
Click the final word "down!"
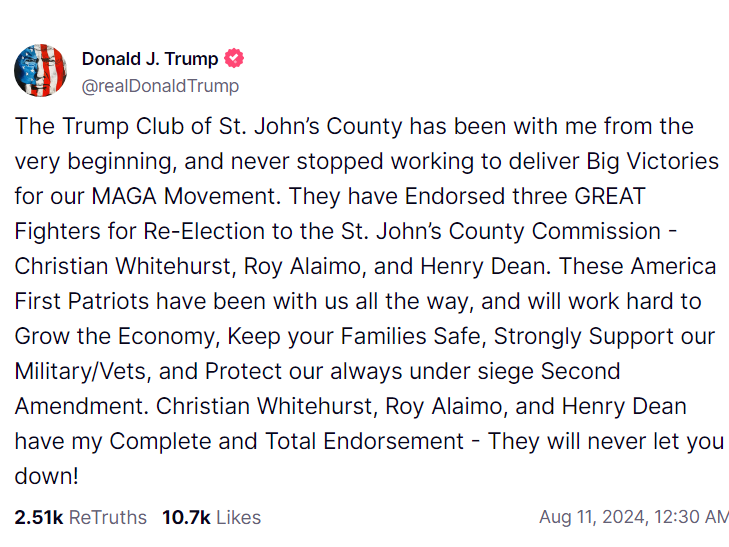tap(46, 475)
